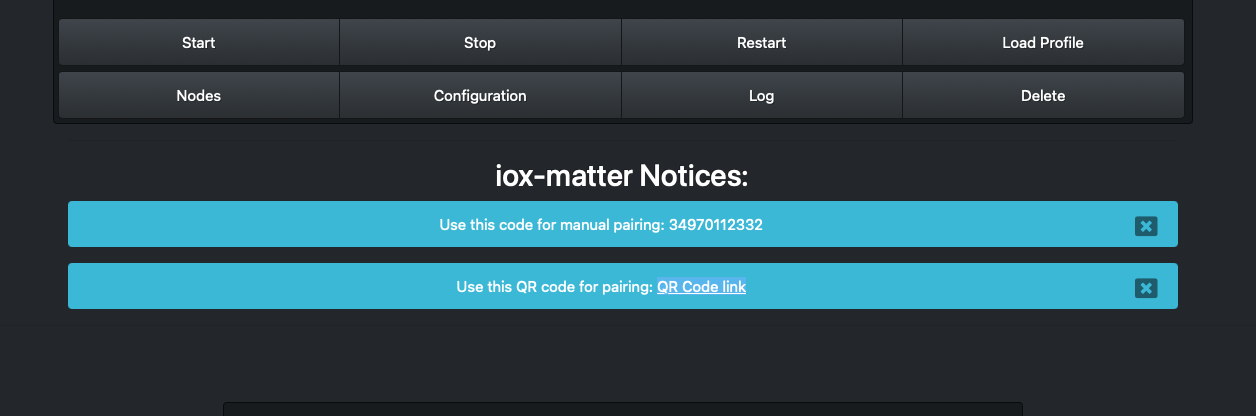This screenshot has width=1256, height=416.
Task: Stop the node server
Action: (480, 43)
